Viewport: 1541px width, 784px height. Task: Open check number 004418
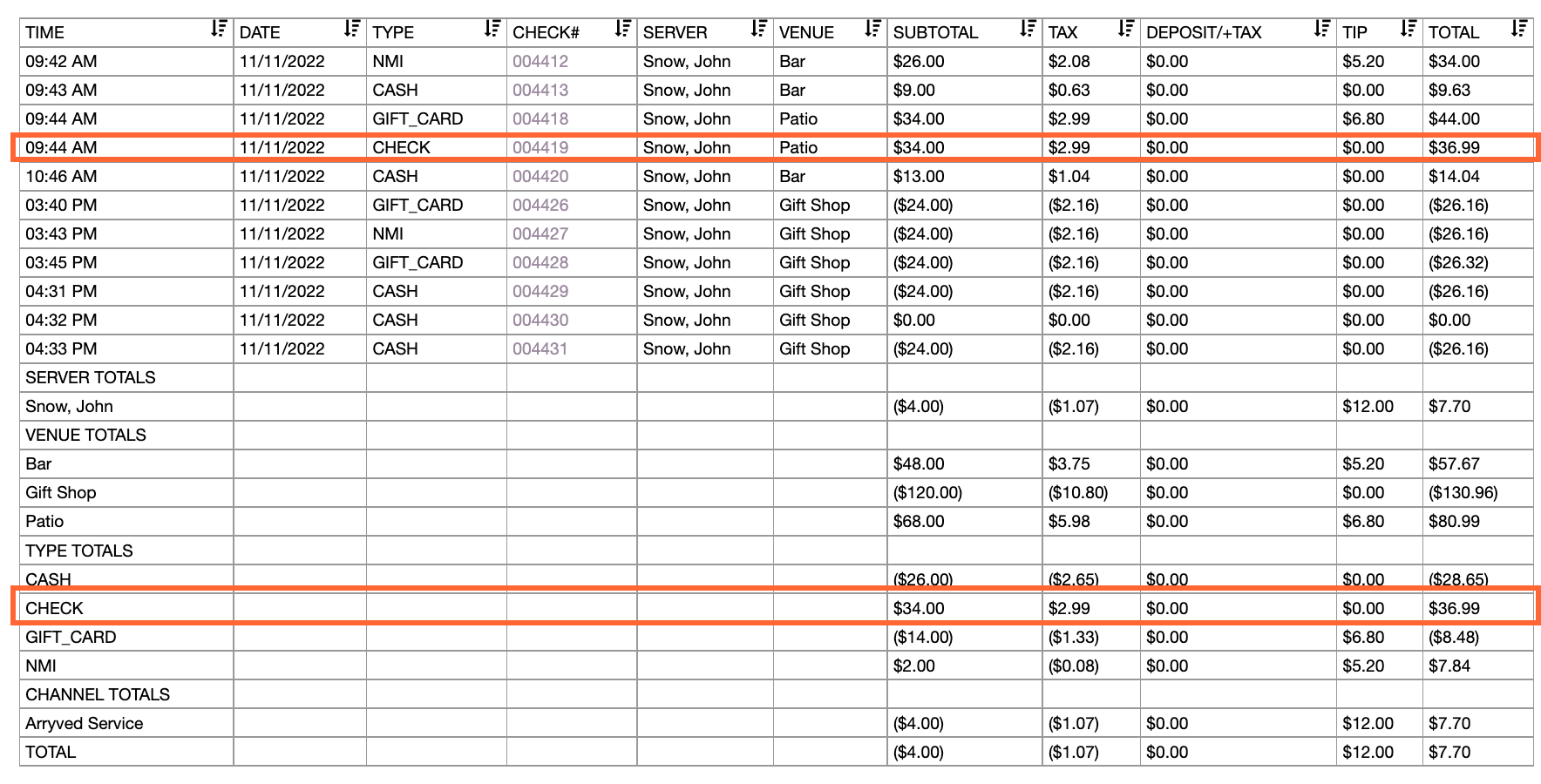pyautogui.click(x=540, y=118)
